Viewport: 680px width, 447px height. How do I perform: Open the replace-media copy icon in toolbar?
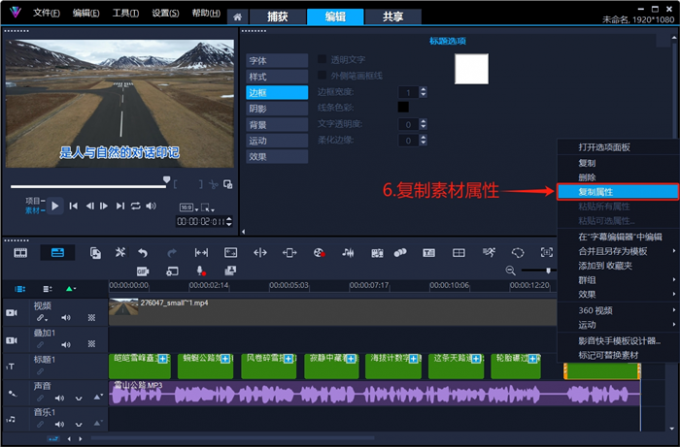tap(95, 253)
